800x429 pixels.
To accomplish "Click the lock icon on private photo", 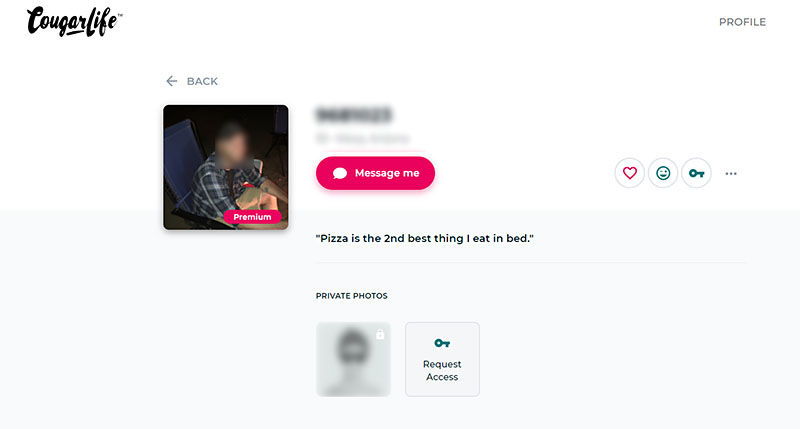I will [380, 334].
